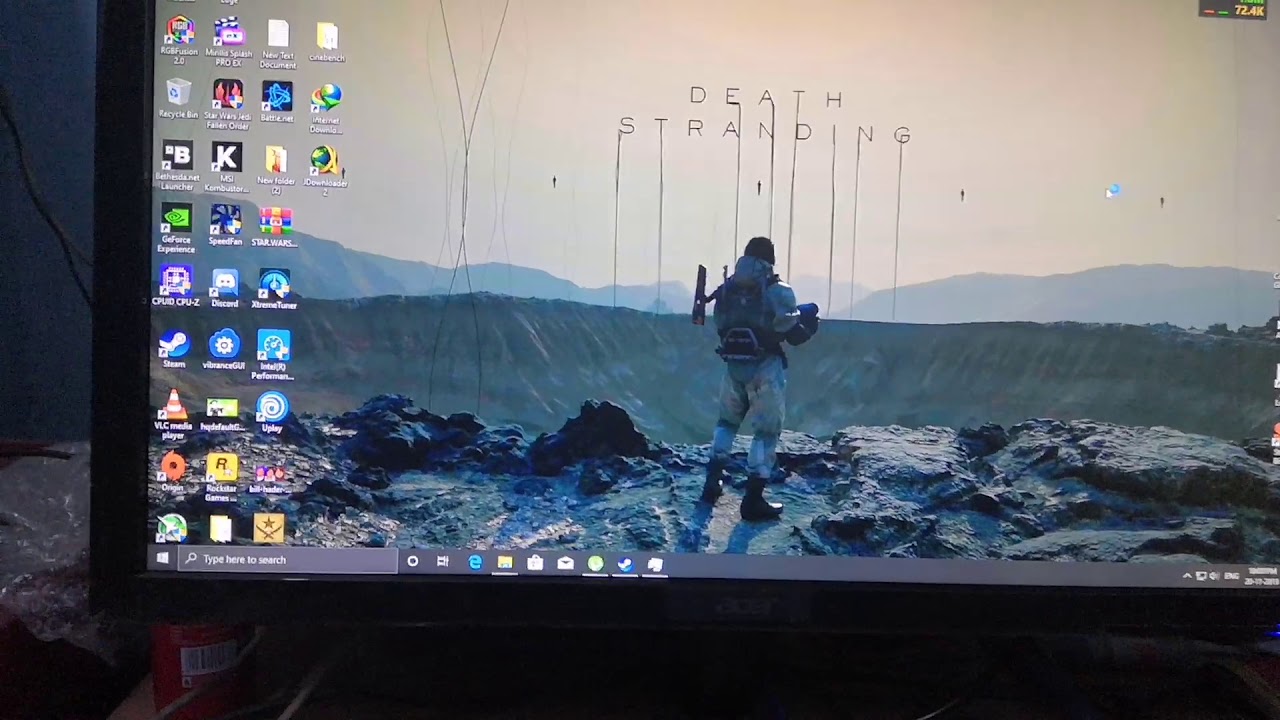Select the New Text Document file
Image resolution: width=1280 pixels, height=720 pixels.
coord(278,44)
